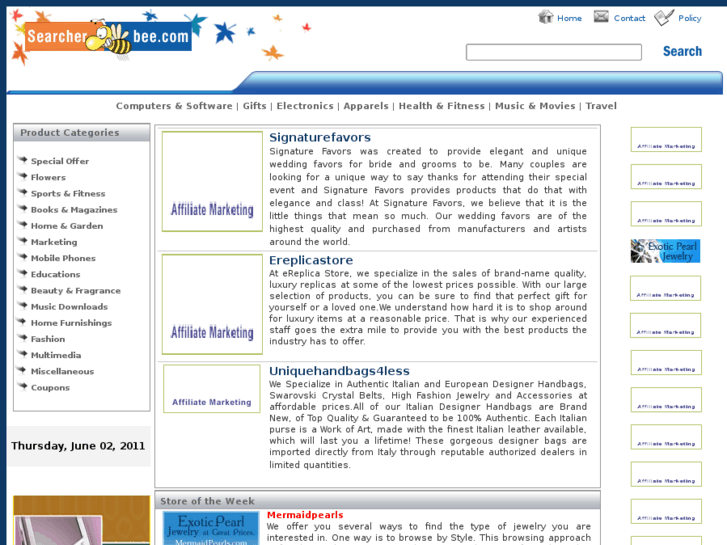Click arrow bullet beside Special Offer

click(x=22, y=160)
